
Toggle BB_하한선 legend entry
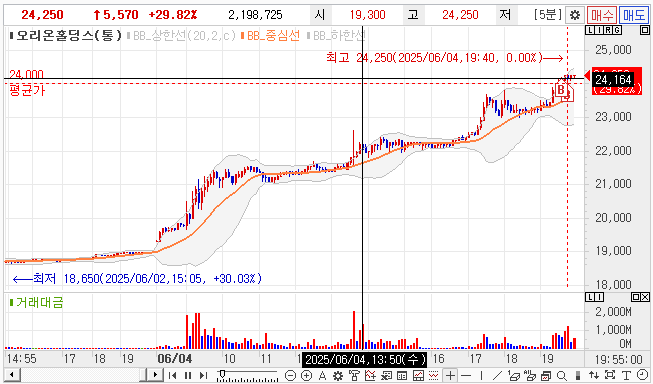(336, 36)
